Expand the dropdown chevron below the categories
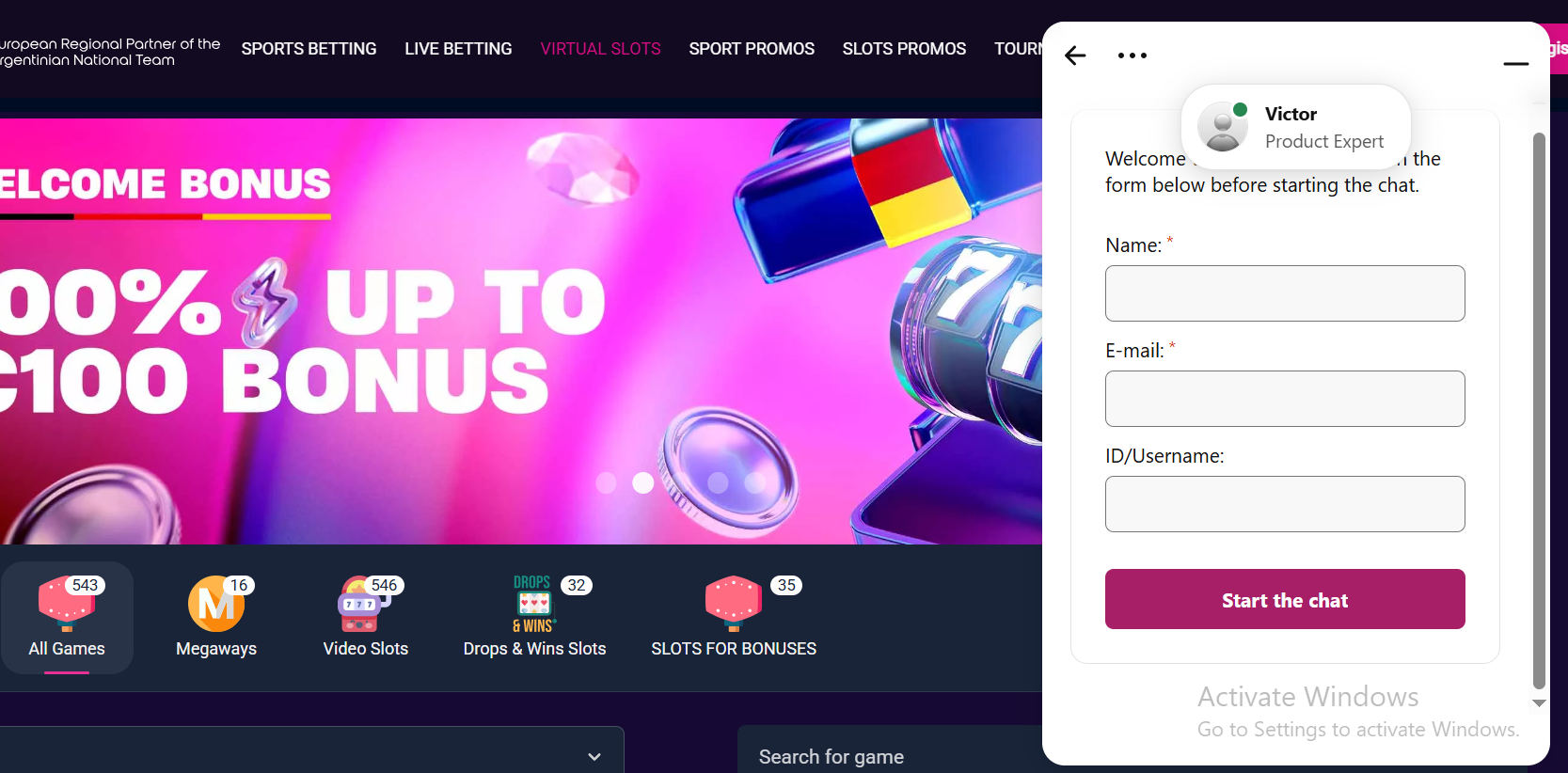The width and height of the screenshot is (1568, 773). 594,757
